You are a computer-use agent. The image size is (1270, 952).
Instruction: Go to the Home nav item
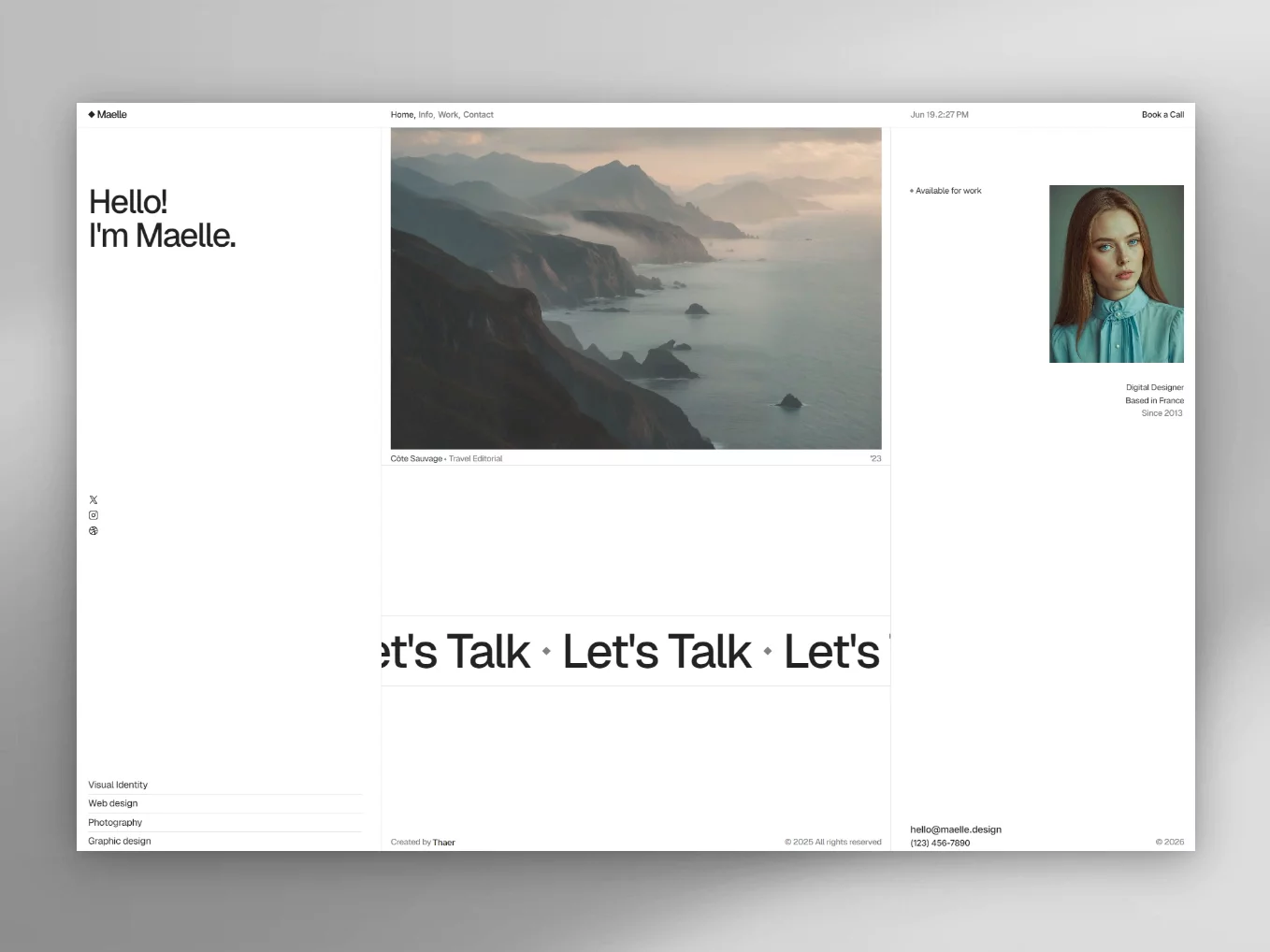click(402, 115)
